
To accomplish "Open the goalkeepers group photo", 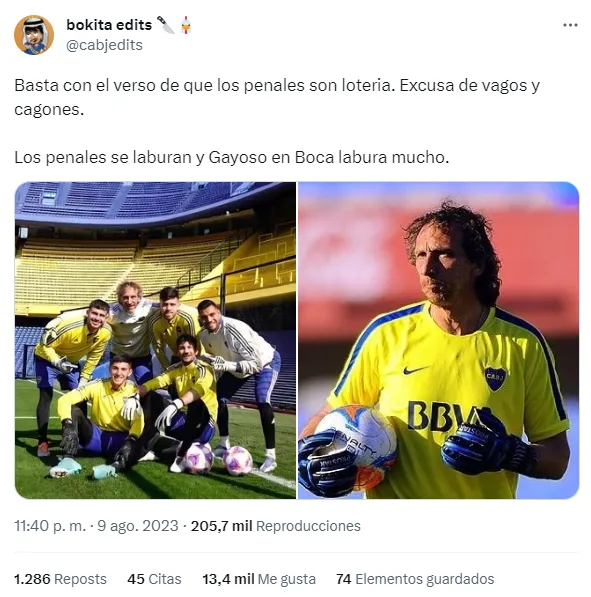I will coord(155,340).
